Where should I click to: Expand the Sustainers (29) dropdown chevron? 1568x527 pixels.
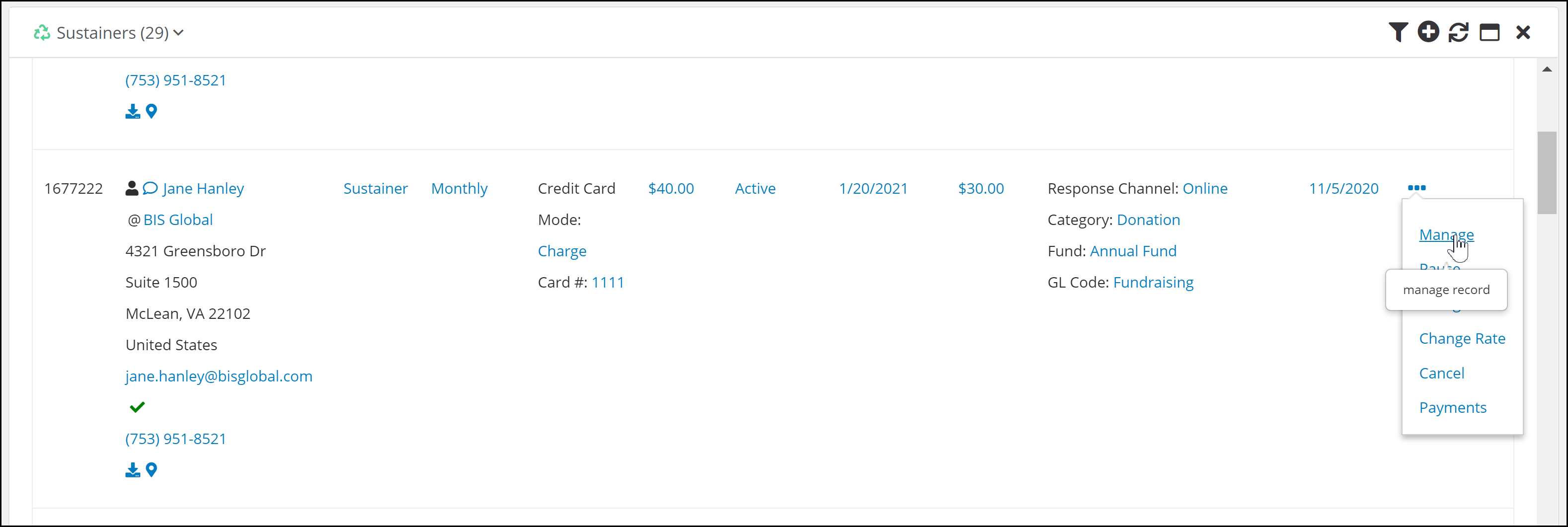(178, 33)
